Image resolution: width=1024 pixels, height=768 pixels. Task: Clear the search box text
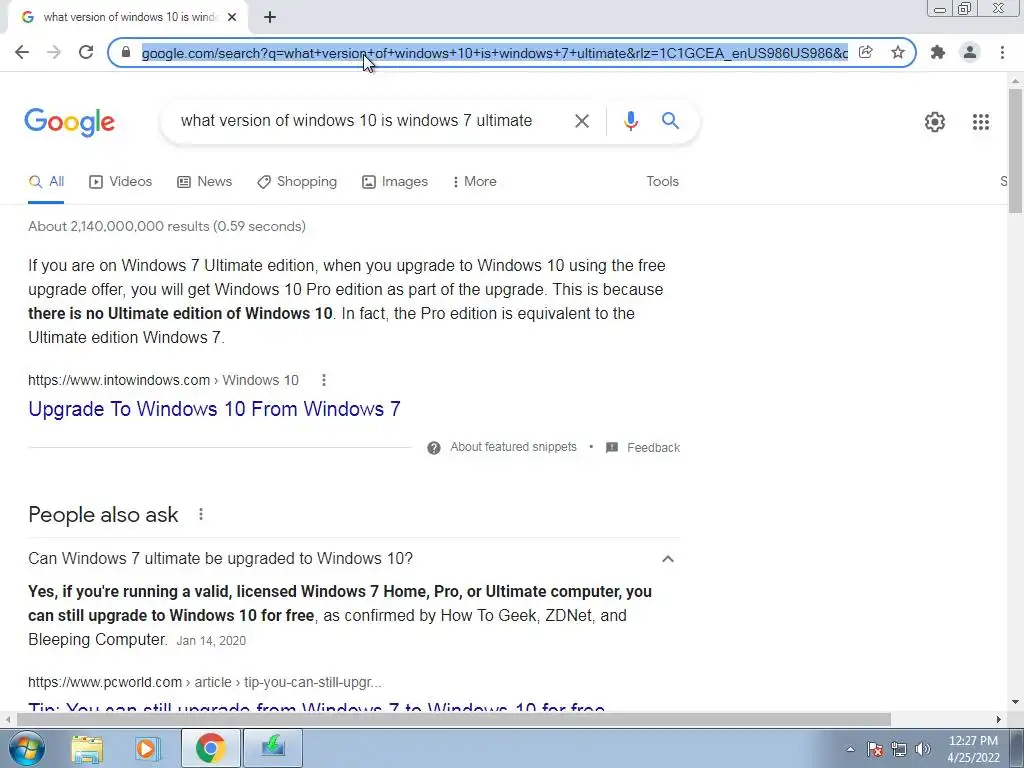tap(581, 121)
